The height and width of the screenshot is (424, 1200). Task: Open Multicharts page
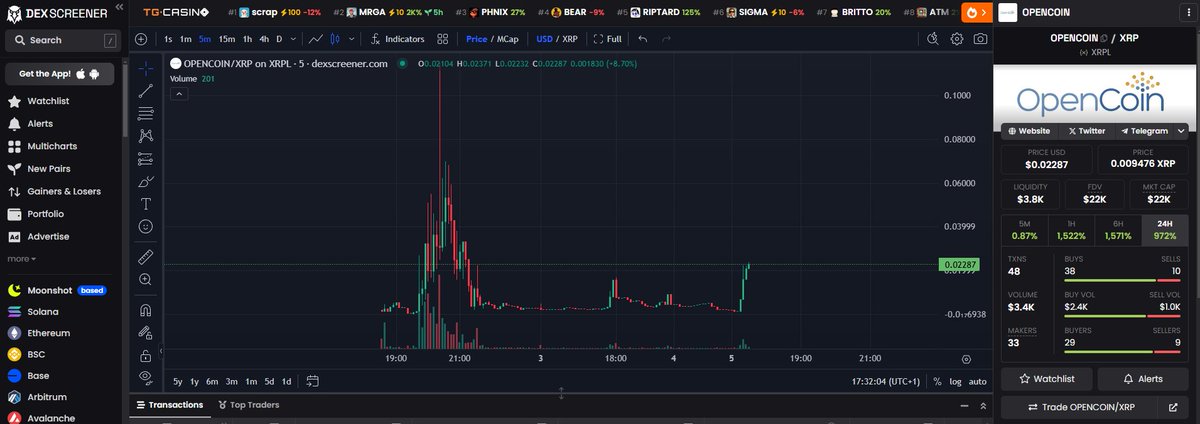coord(52,146)
